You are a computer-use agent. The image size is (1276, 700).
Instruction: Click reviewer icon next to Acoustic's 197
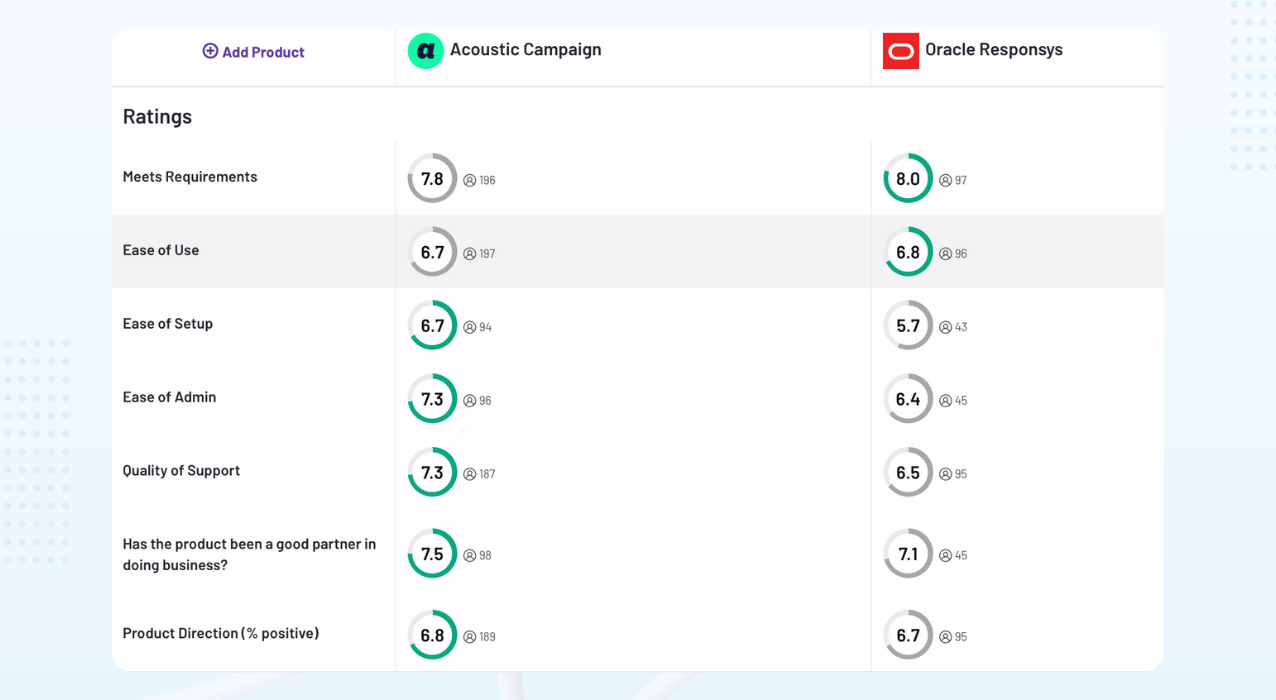tap(470, 254)
